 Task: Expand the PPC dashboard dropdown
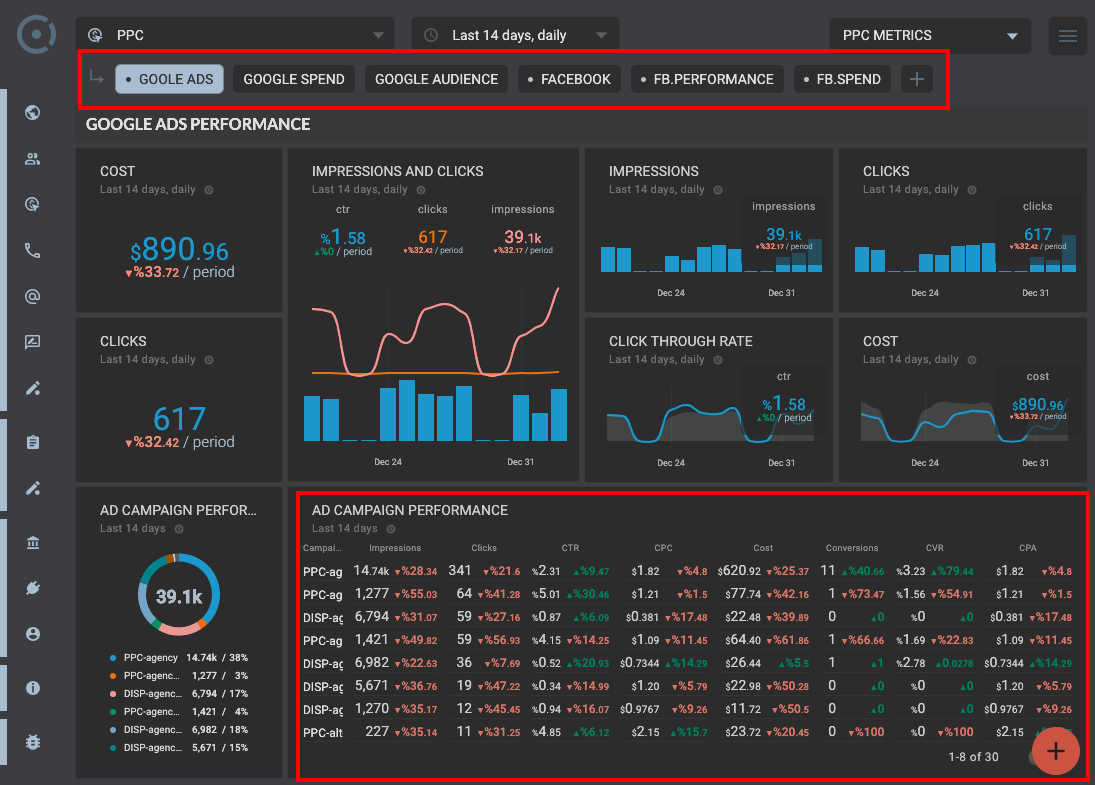pyautogui.click(x=235, y=35)
